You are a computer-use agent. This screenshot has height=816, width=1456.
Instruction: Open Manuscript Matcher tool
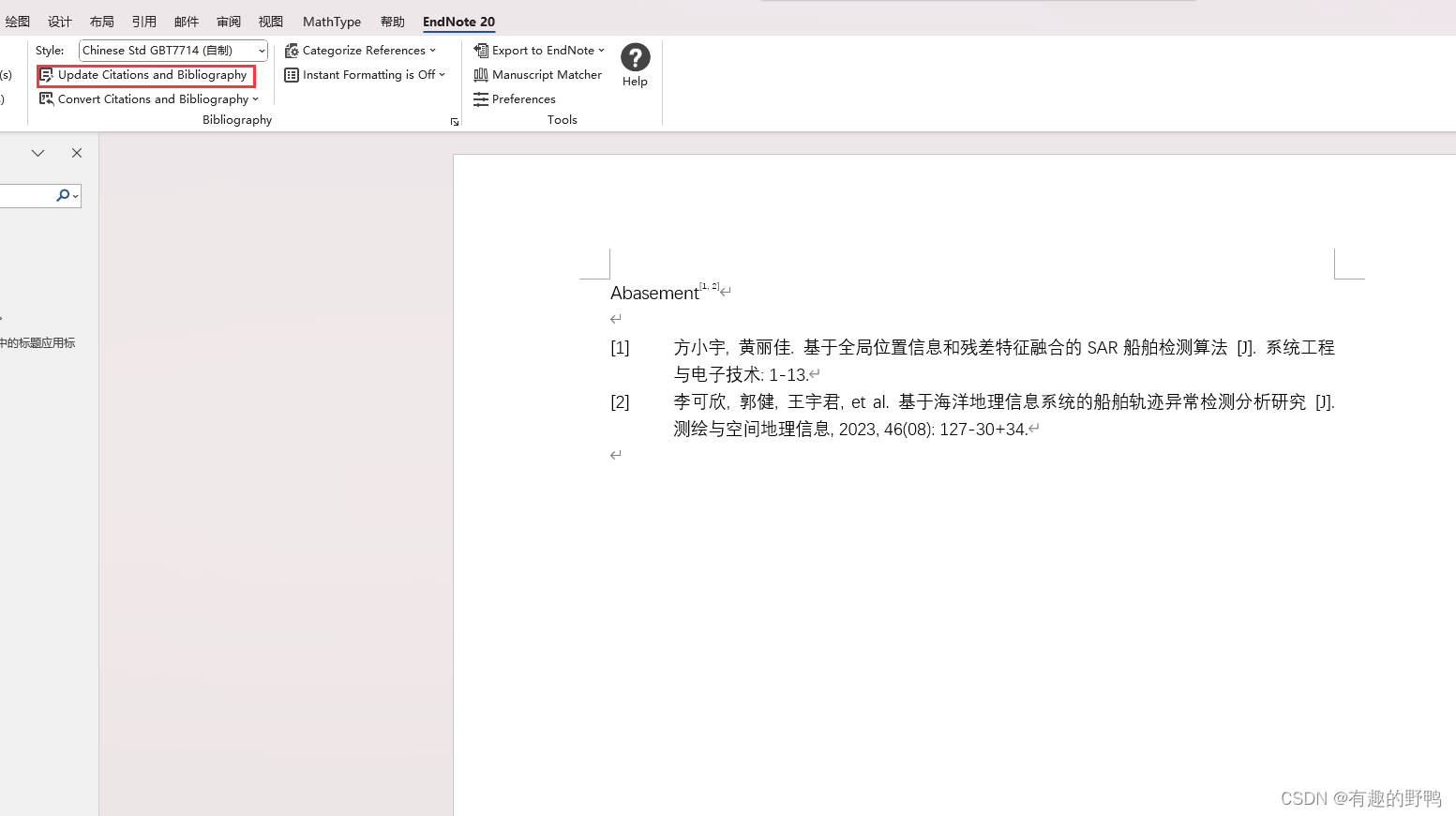pyautogui.click(x=538, y=75)
